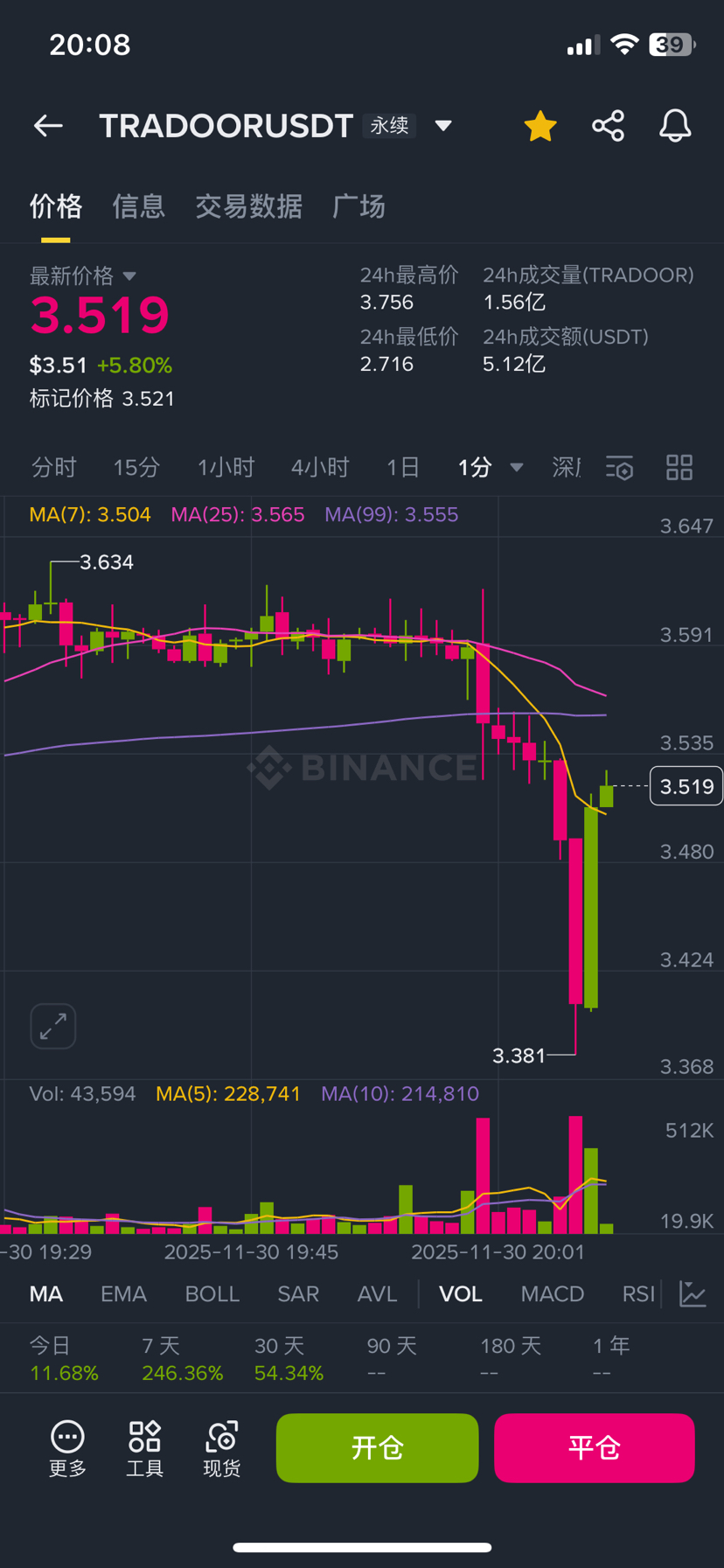Tap the green 开仓 button
Viewport: 724px width, 1568px height.
(x=377, y=1447)
